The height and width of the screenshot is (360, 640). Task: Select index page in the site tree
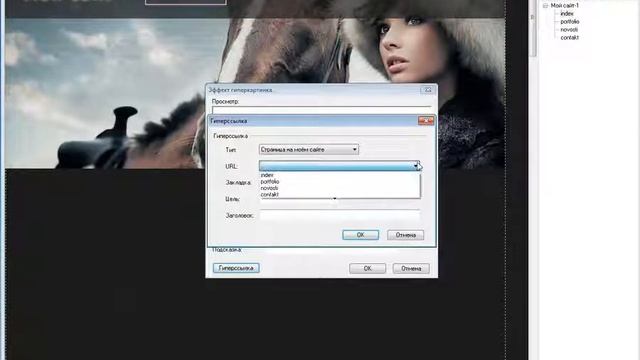567,13
